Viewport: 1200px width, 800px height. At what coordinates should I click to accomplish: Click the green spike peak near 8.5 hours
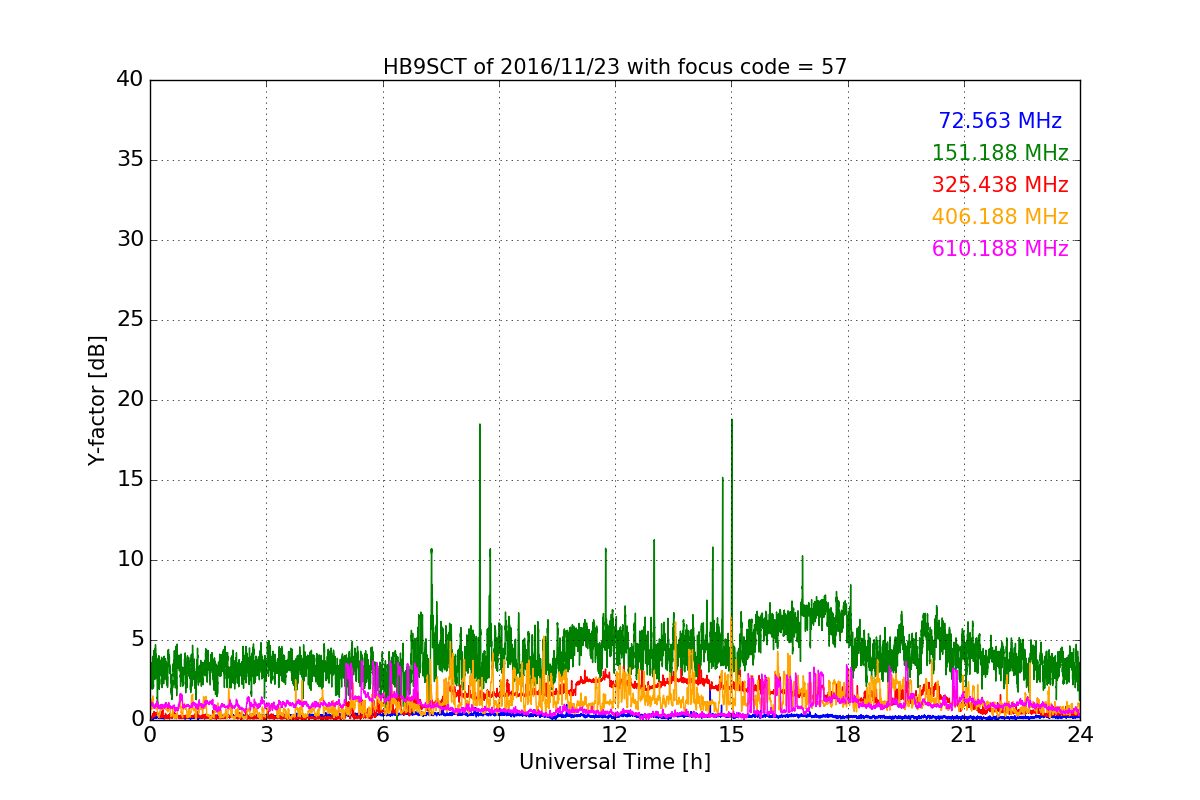pyautogui.click(x=479, y=426)
